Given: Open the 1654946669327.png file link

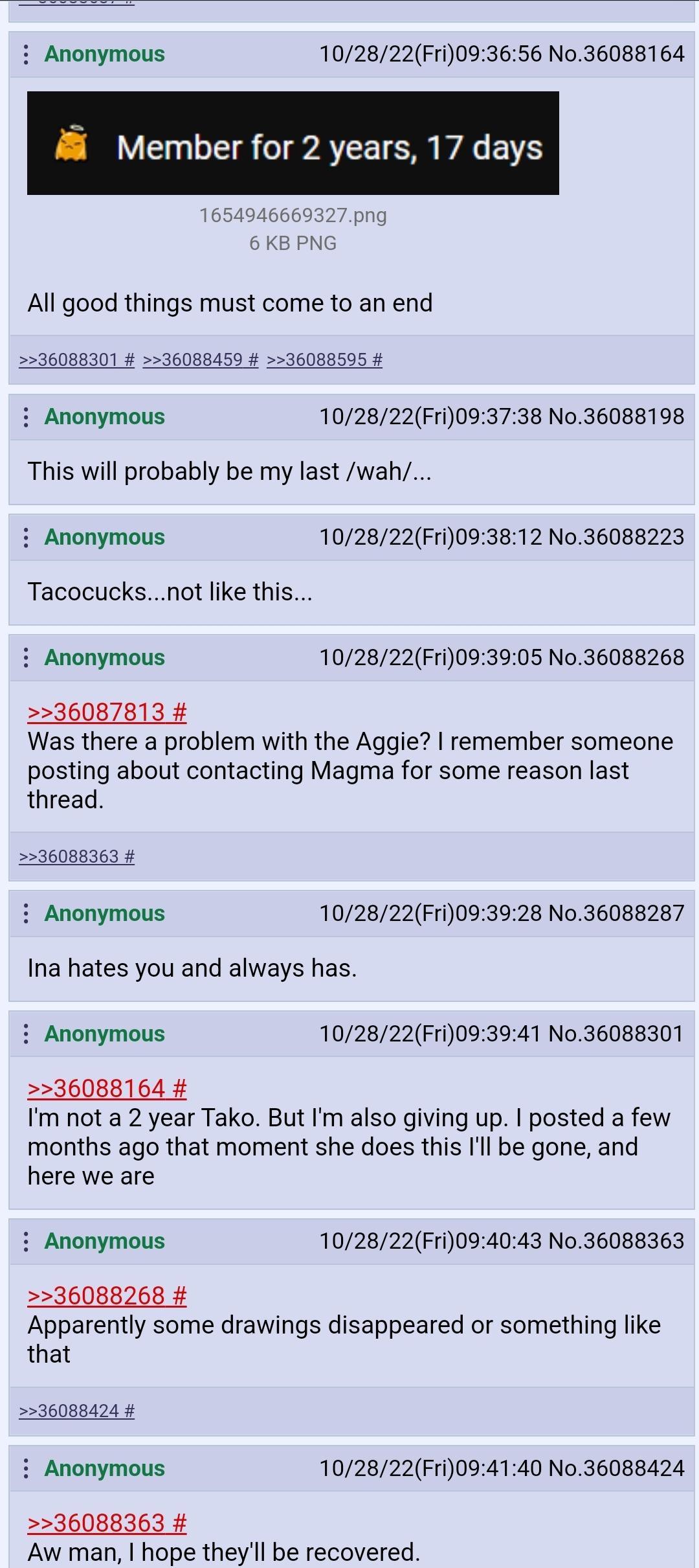Looking at the screenshot, I should point(293,215).
